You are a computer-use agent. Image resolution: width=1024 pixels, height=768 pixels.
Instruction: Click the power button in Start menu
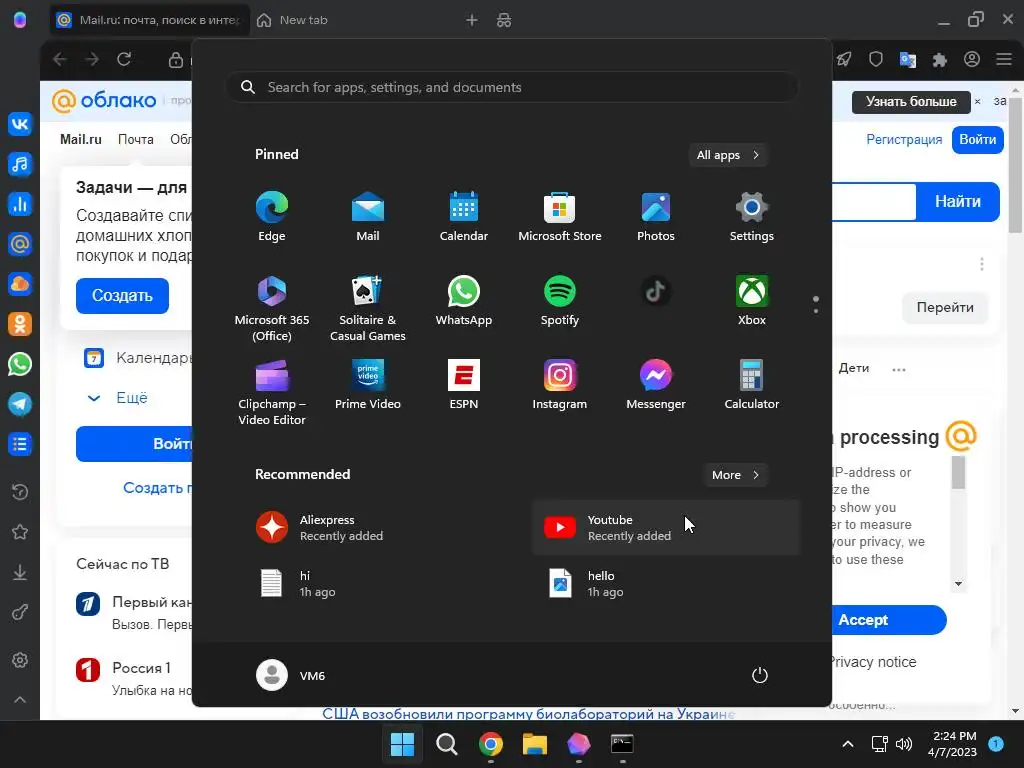760,675
